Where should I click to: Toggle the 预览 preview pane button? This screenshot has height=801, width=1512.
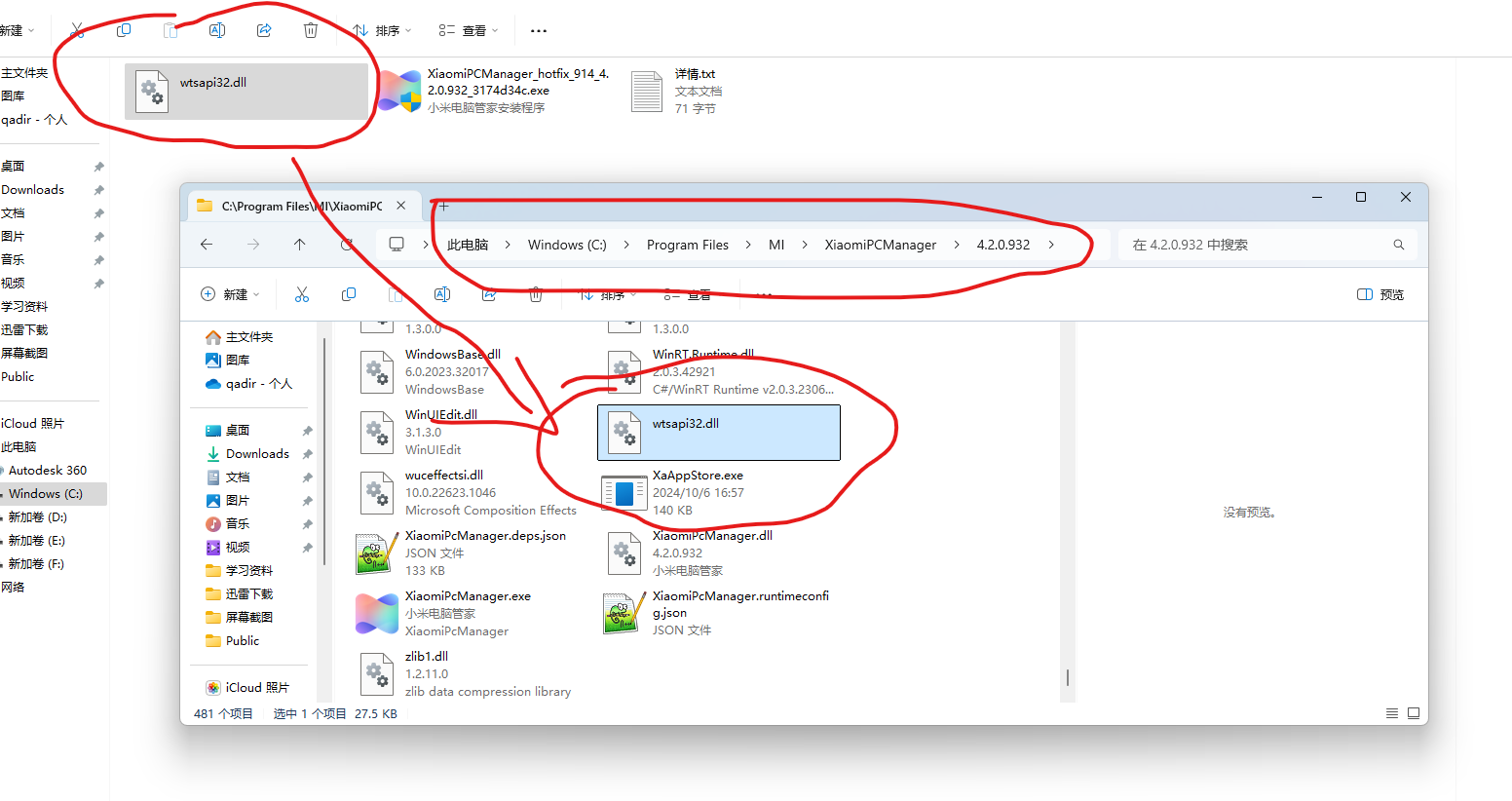click(x=1380, y=294)
